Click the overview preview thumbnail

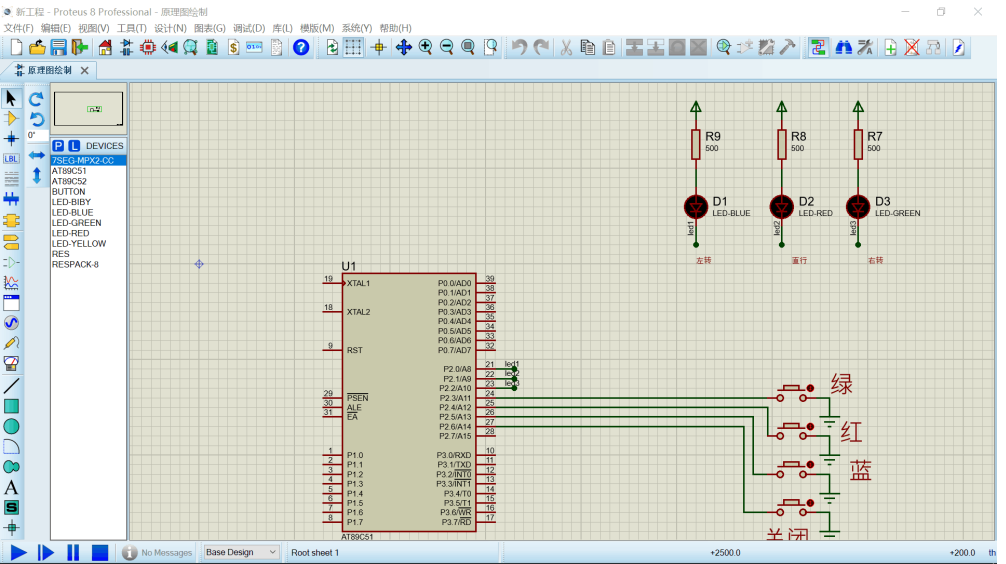coord(89,108)
